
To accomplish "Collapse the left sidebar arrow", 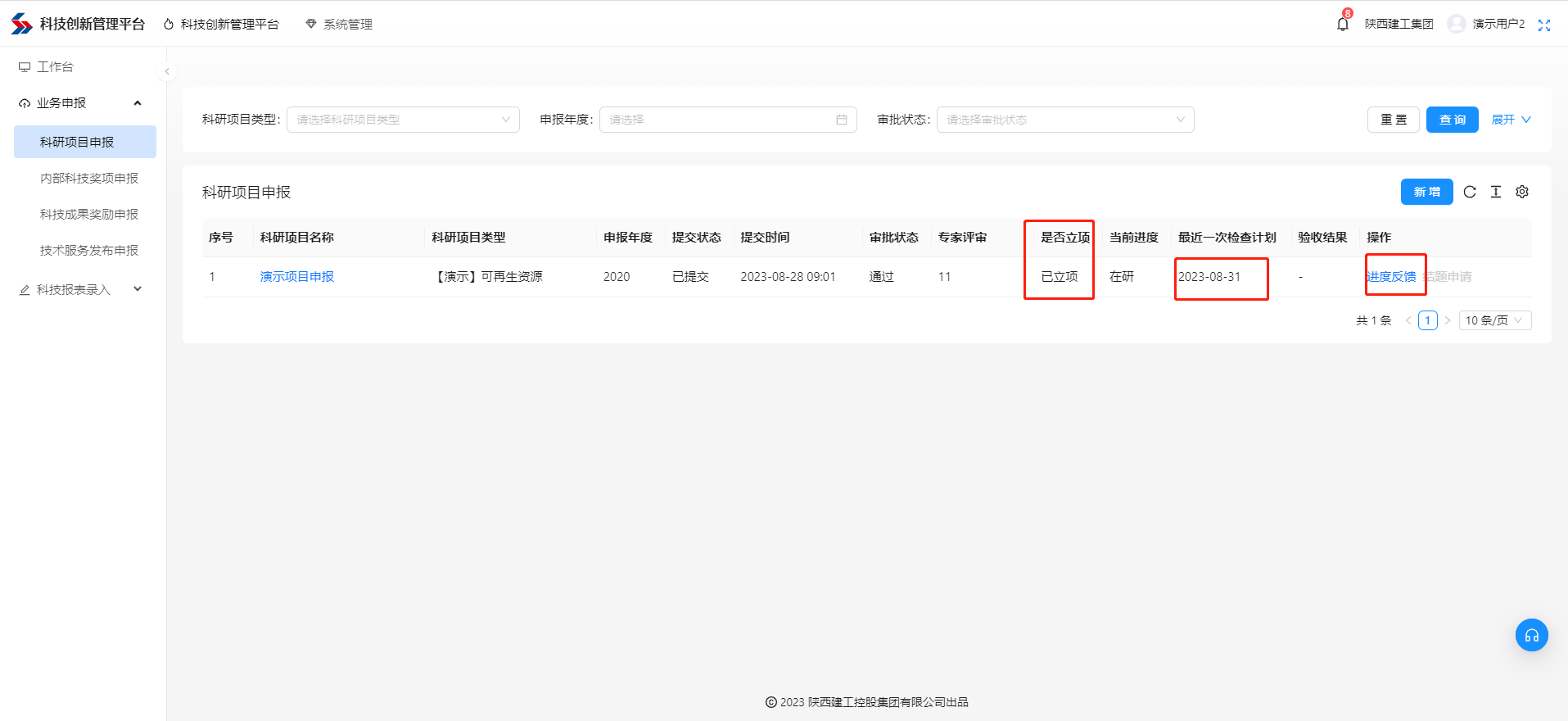I will click(x=167, y=71).
